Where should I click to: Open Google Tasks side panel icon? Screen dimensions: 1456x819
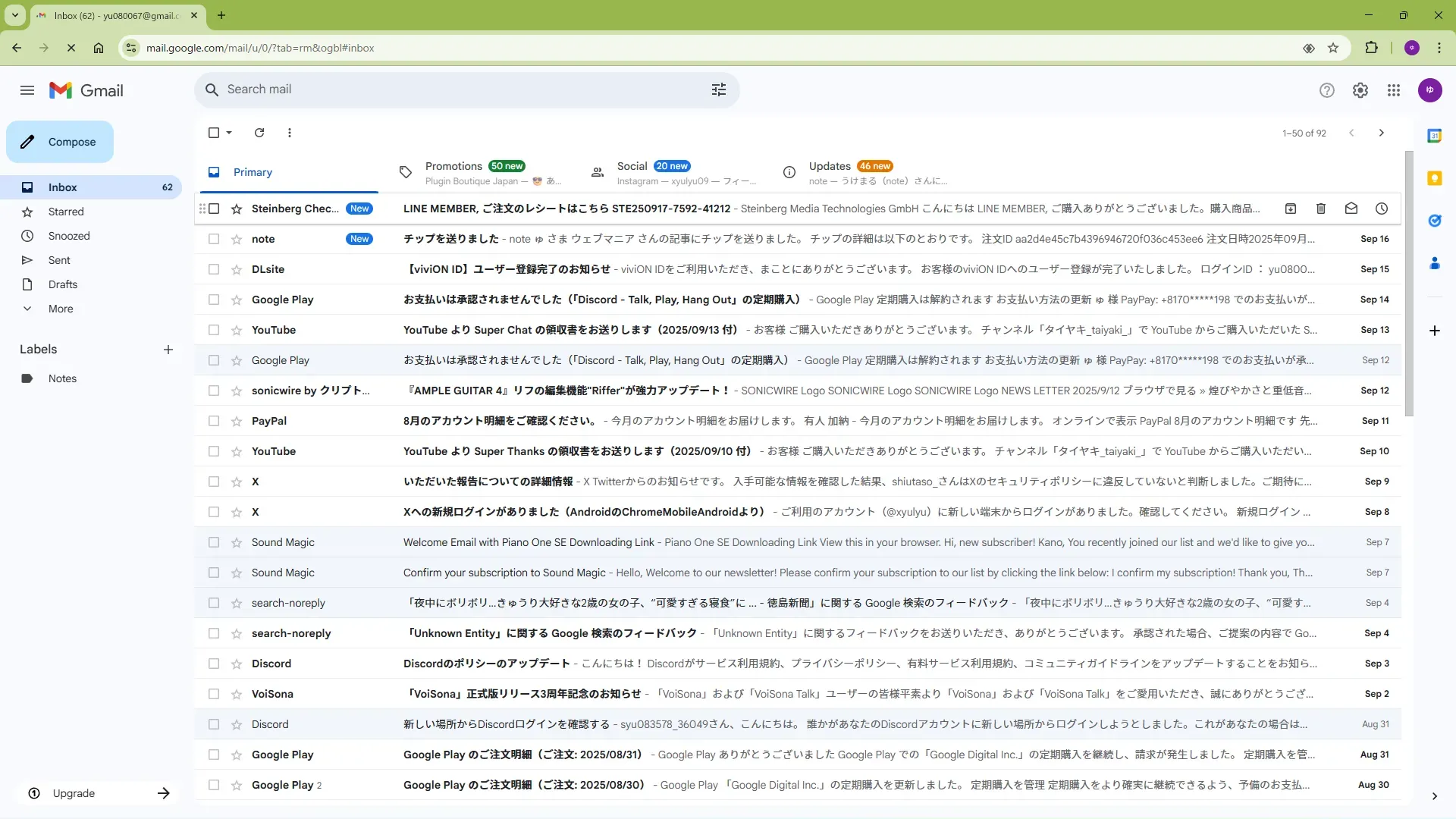coord(1434,221)
